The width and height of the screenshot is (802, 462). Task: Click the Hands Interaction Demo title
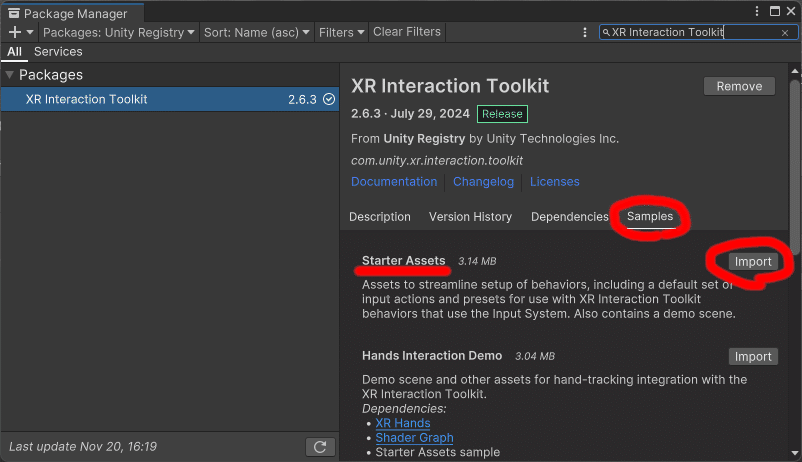coord(432,356)
